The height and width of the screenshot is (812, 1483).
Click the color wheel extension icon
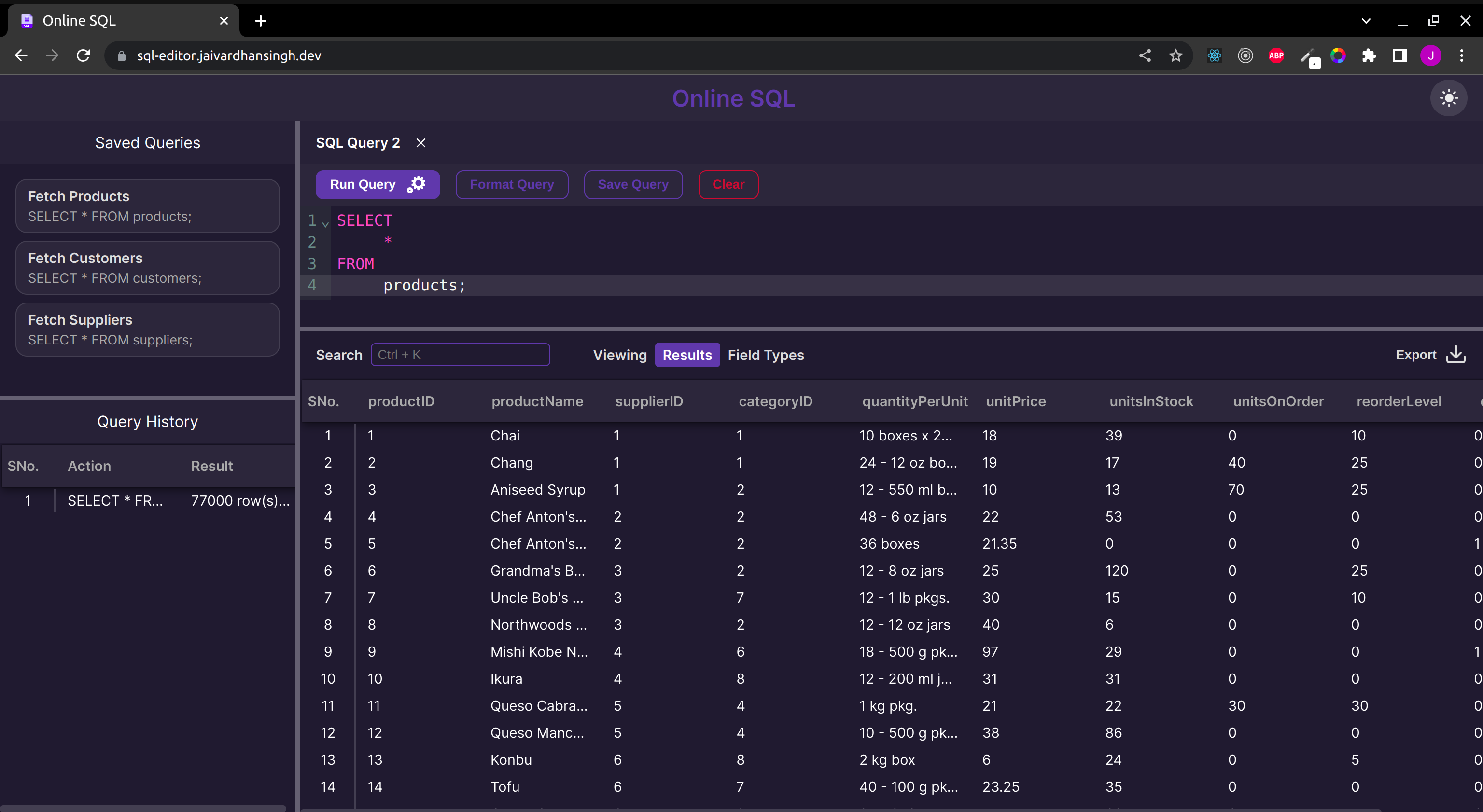1338,56
